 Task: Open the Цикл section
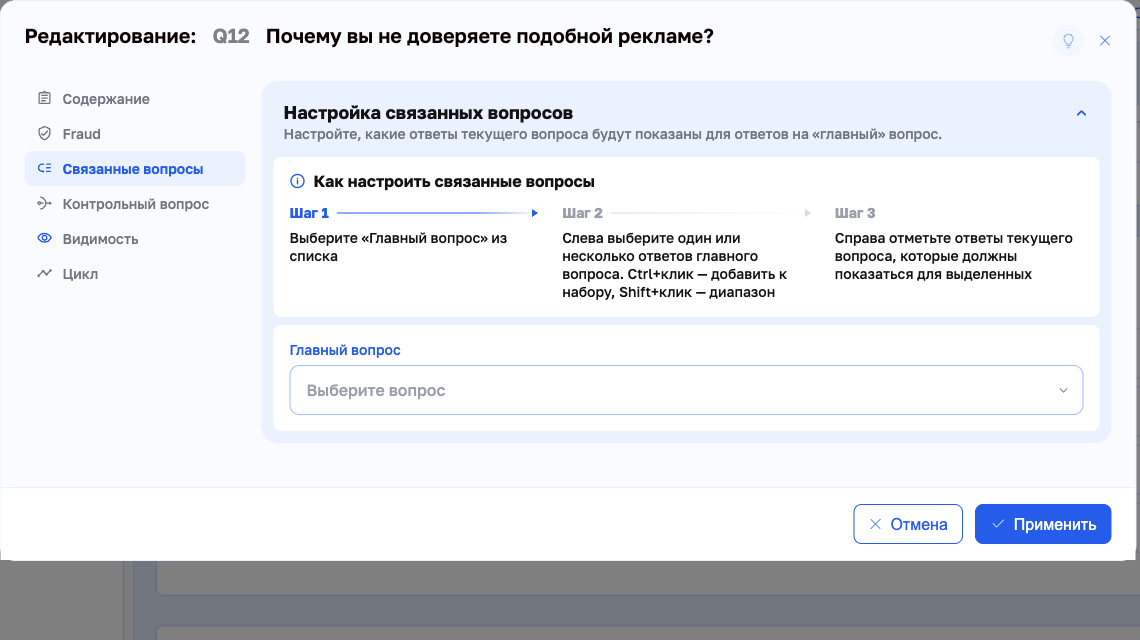click(x=135, y=273)
